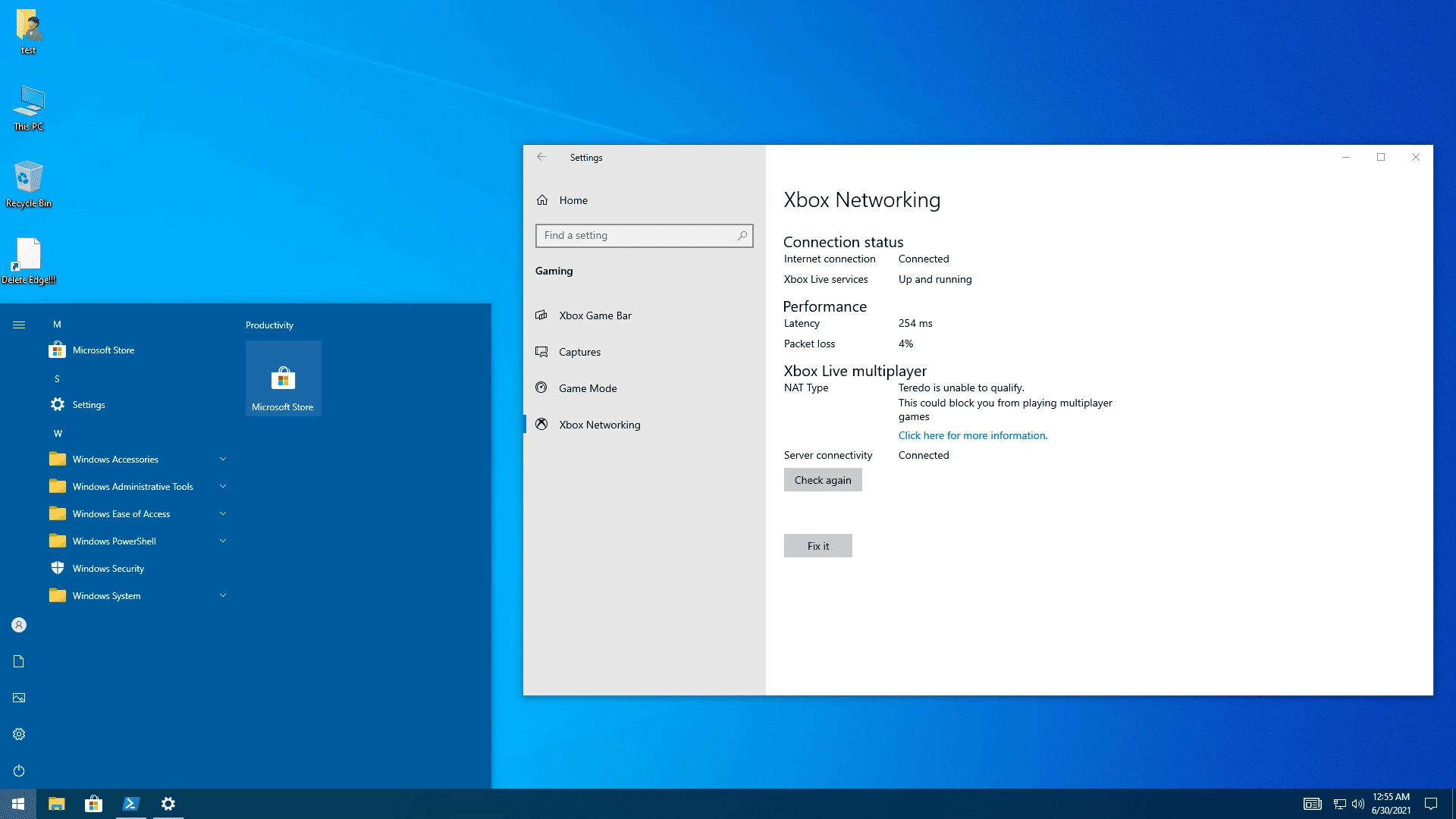This screenshot has height=819, width=1456.
Task: Open user account icon in Start rail
Action: tap(19, 625)
